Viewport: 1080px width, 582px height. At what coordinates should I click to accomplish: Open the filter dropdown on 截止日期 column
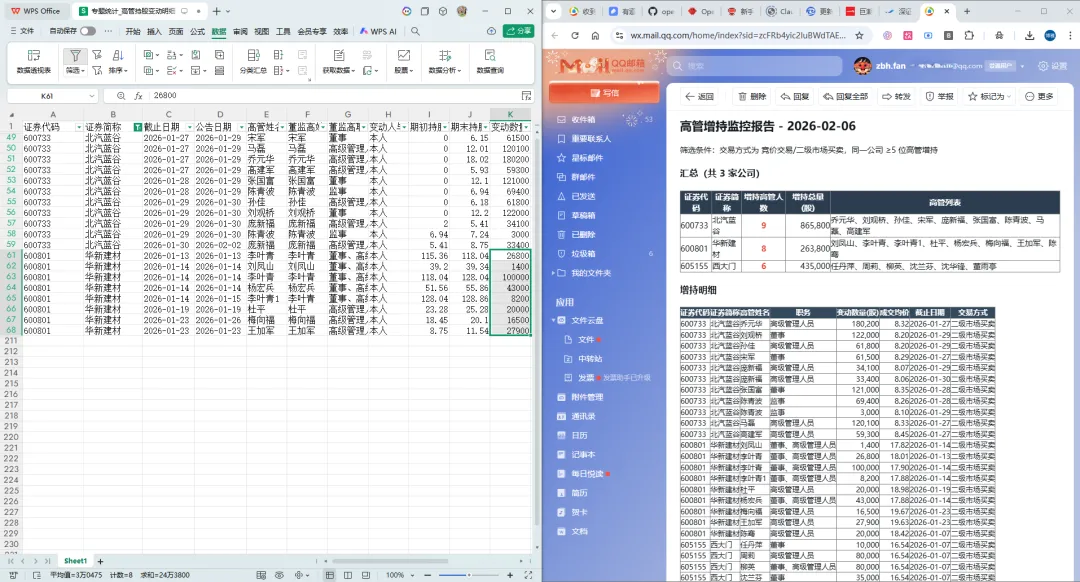click(189, 127)
